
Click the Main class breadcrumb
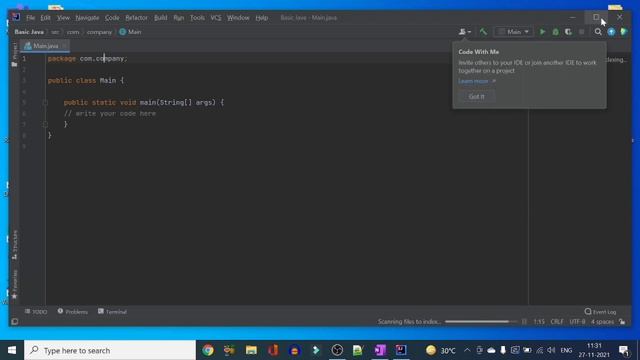click(130, 32)
